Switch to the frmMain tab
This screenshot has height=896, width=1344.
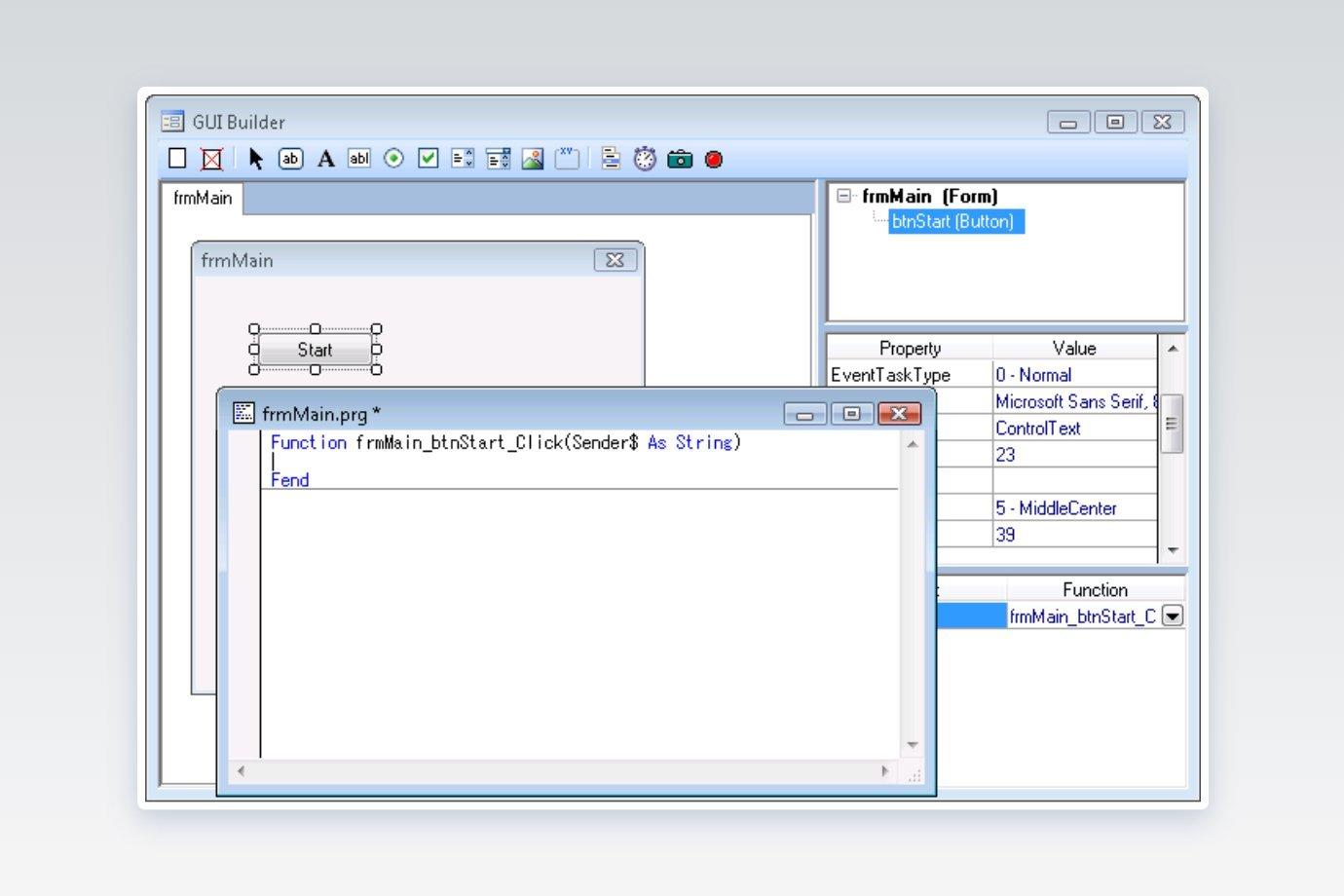pyautogui.click(x=203, y=198)
